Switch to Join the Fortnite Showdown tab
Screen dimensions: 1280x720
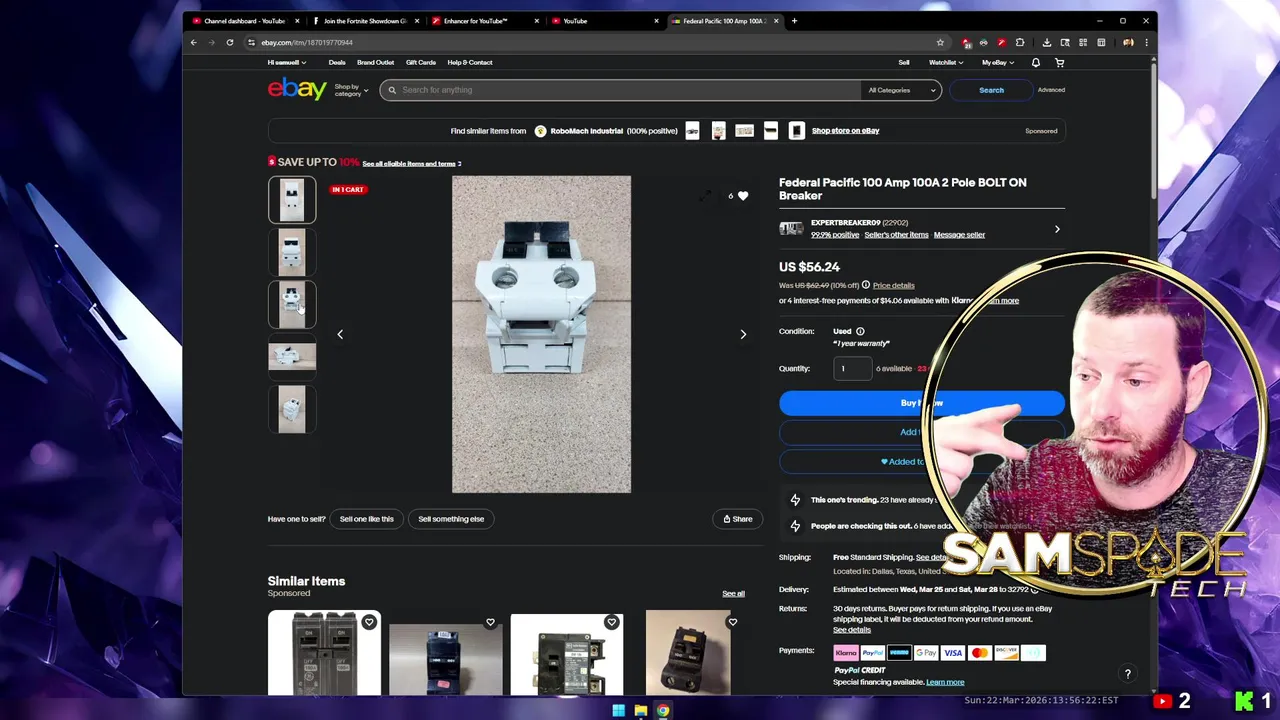tap(366, 20)
